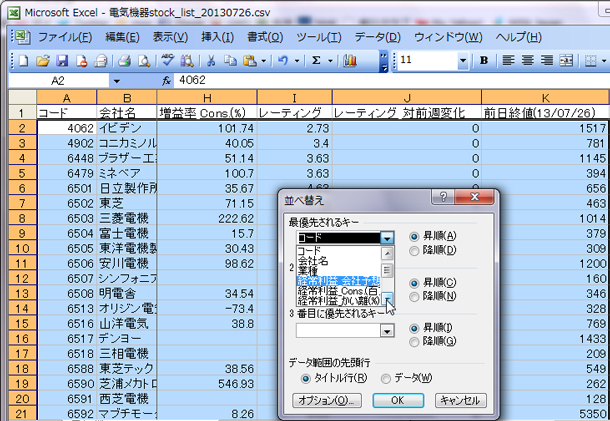The height and width of the screenshot is (421, 610).
Task: Open 編集(E) menu
Action: [x=122, y=37]
